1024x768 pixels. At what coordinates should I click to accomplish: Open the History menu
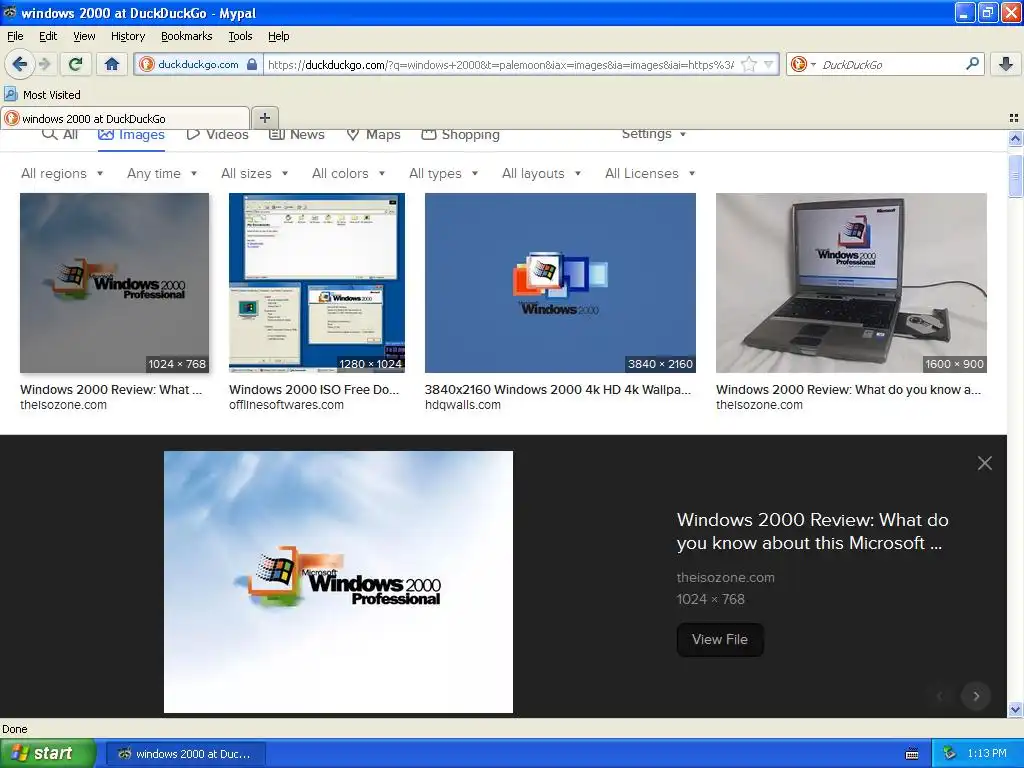[127, 36]
